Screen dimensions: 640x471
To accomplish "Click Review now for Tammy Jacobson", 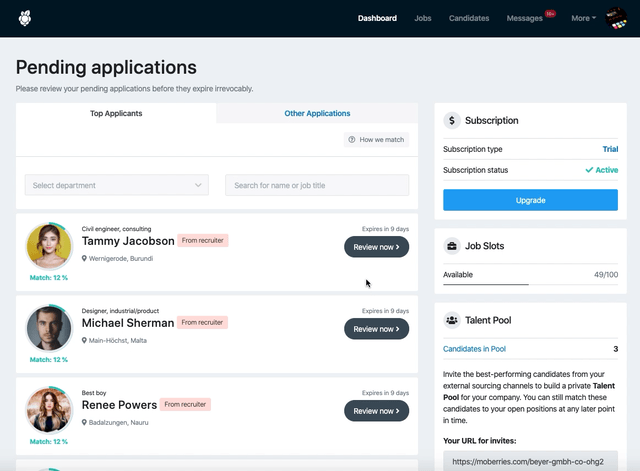I will point(376,247).
